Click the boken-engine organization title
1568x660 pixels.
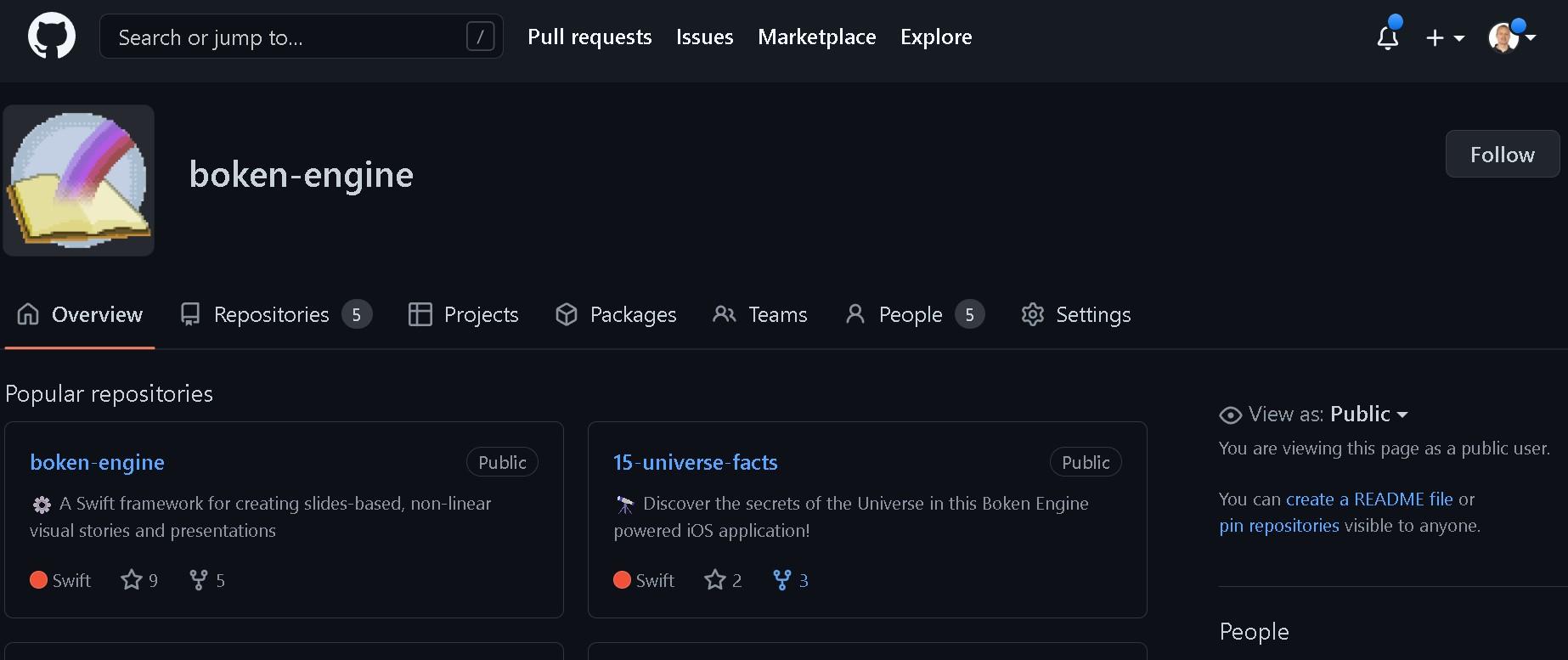pos(301,175)
